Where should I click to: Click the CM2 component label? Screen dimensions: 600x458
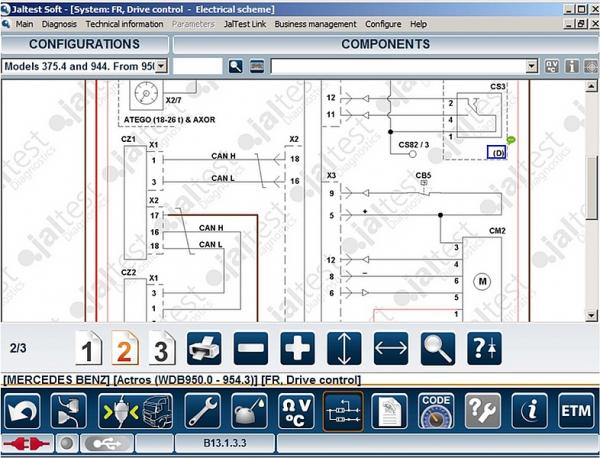click(497, 231)
